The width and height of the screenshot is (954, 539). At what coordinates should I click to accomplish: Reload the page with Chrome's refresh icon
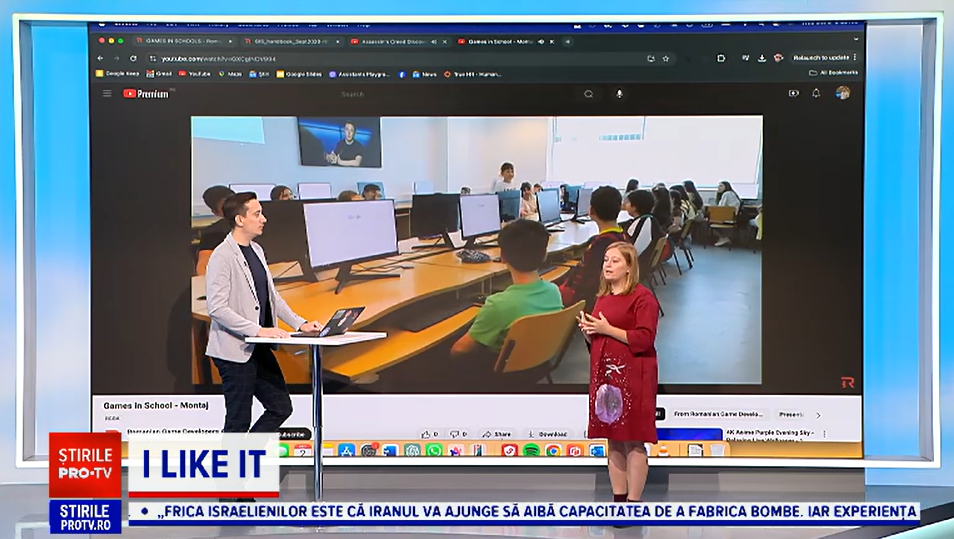coord(133,58)
